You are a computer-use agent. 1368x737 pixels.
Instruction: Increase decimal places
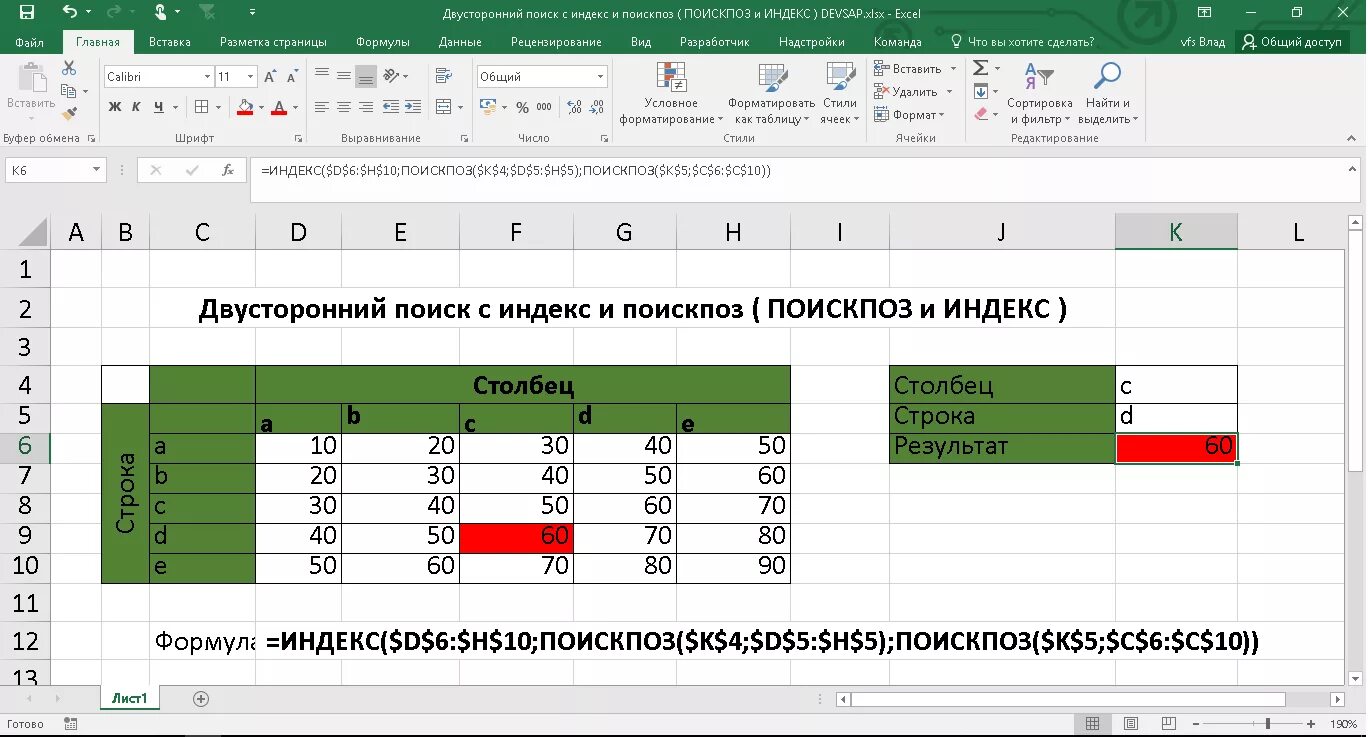(x=573, y=107)
